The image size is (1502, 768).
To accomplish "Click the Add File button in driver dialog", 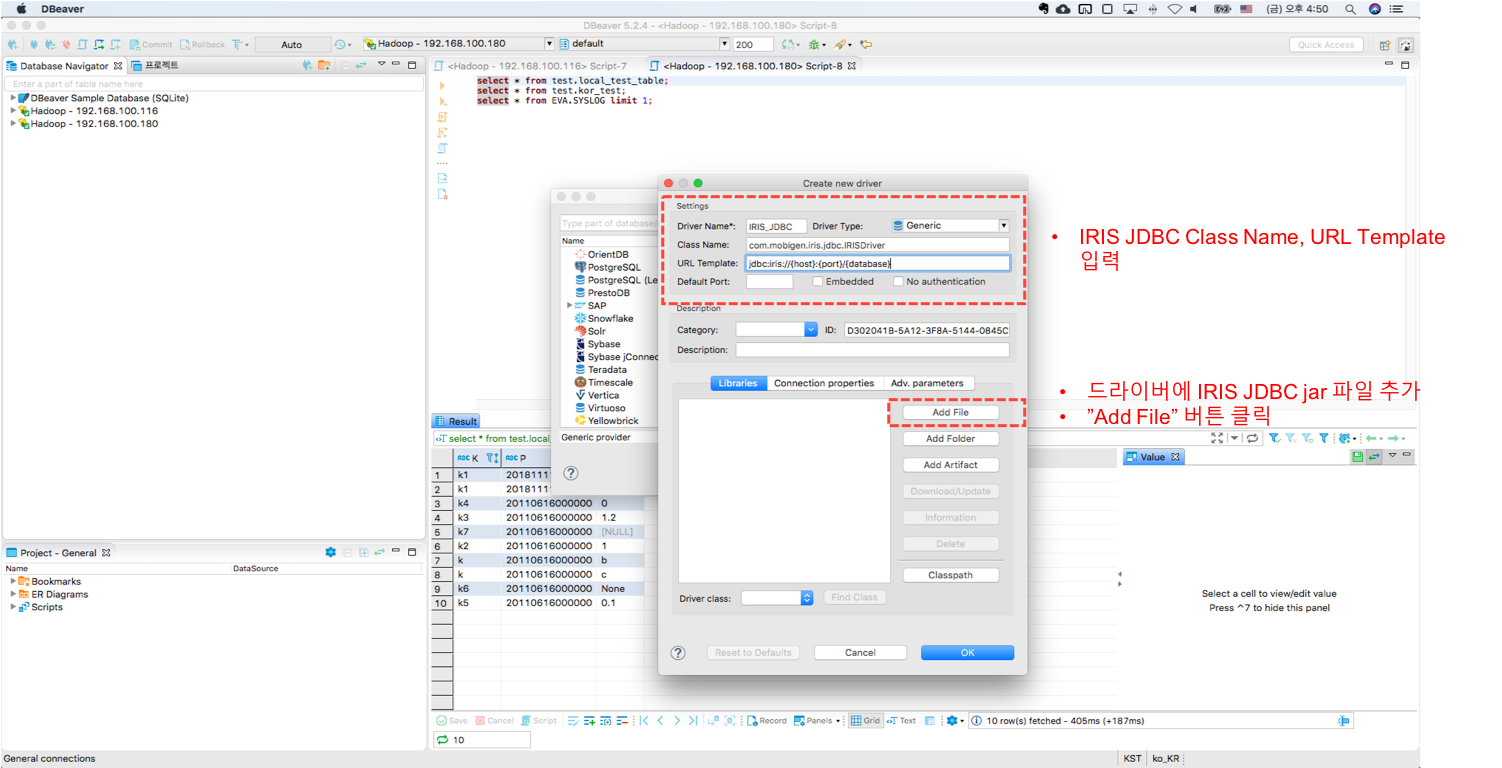I will click(950, 412).
